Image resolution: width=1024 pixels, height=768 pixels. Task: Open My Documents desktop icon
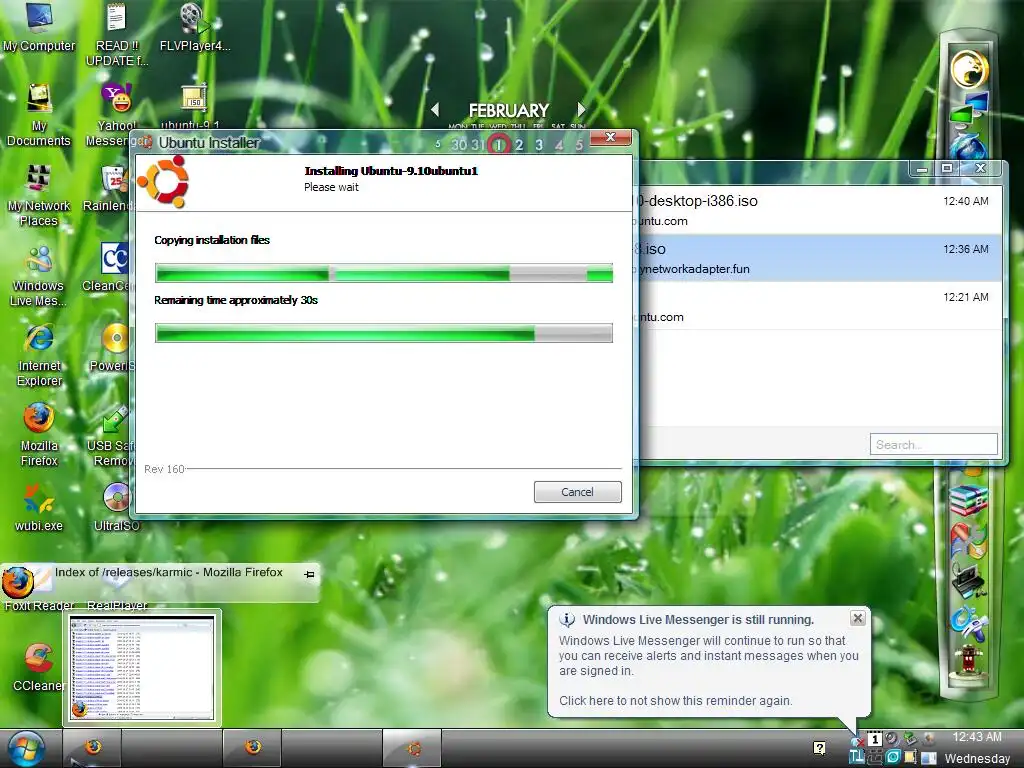(x=39, y=114)
